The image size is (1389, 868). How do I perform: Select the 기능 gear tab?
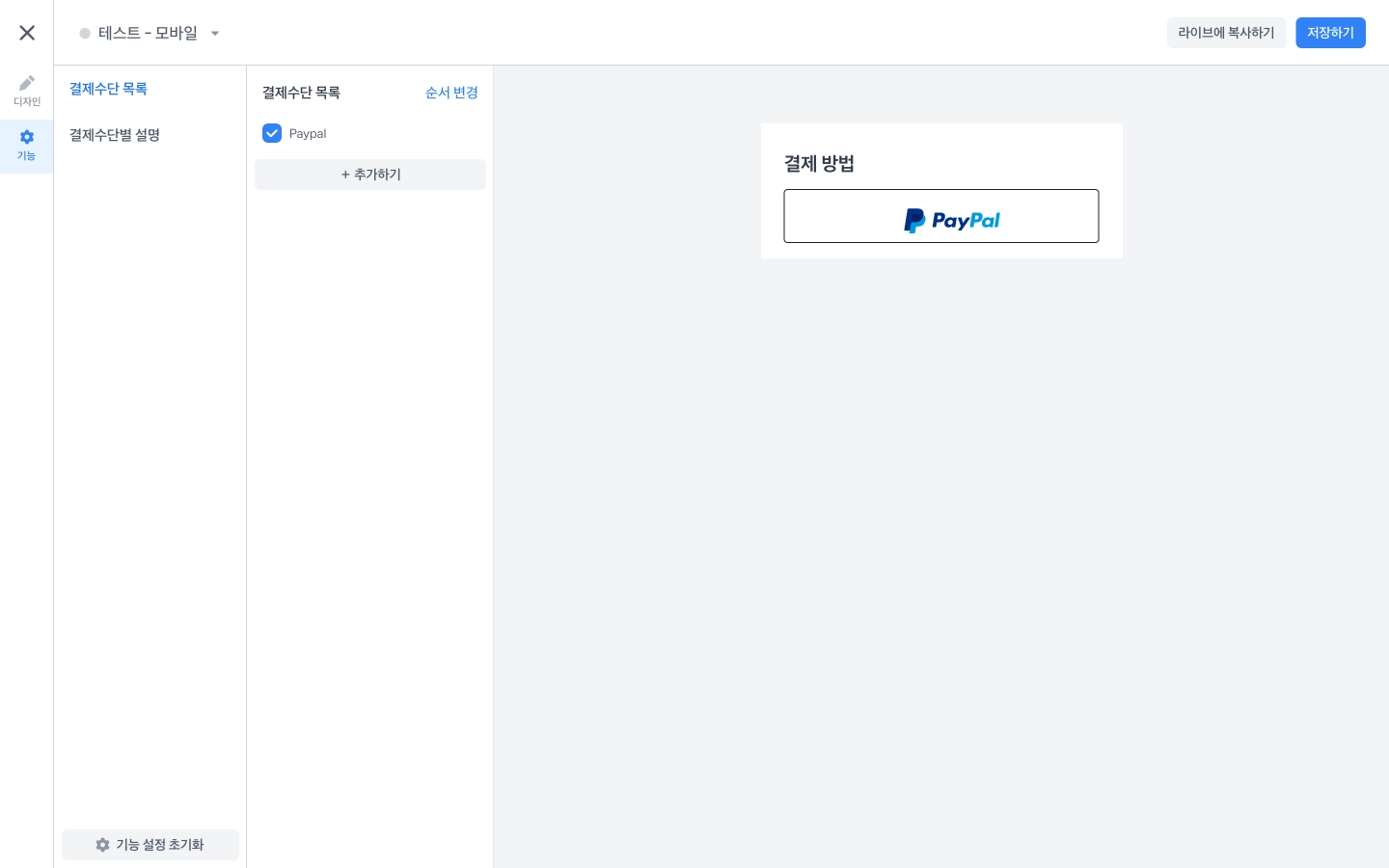27,146
